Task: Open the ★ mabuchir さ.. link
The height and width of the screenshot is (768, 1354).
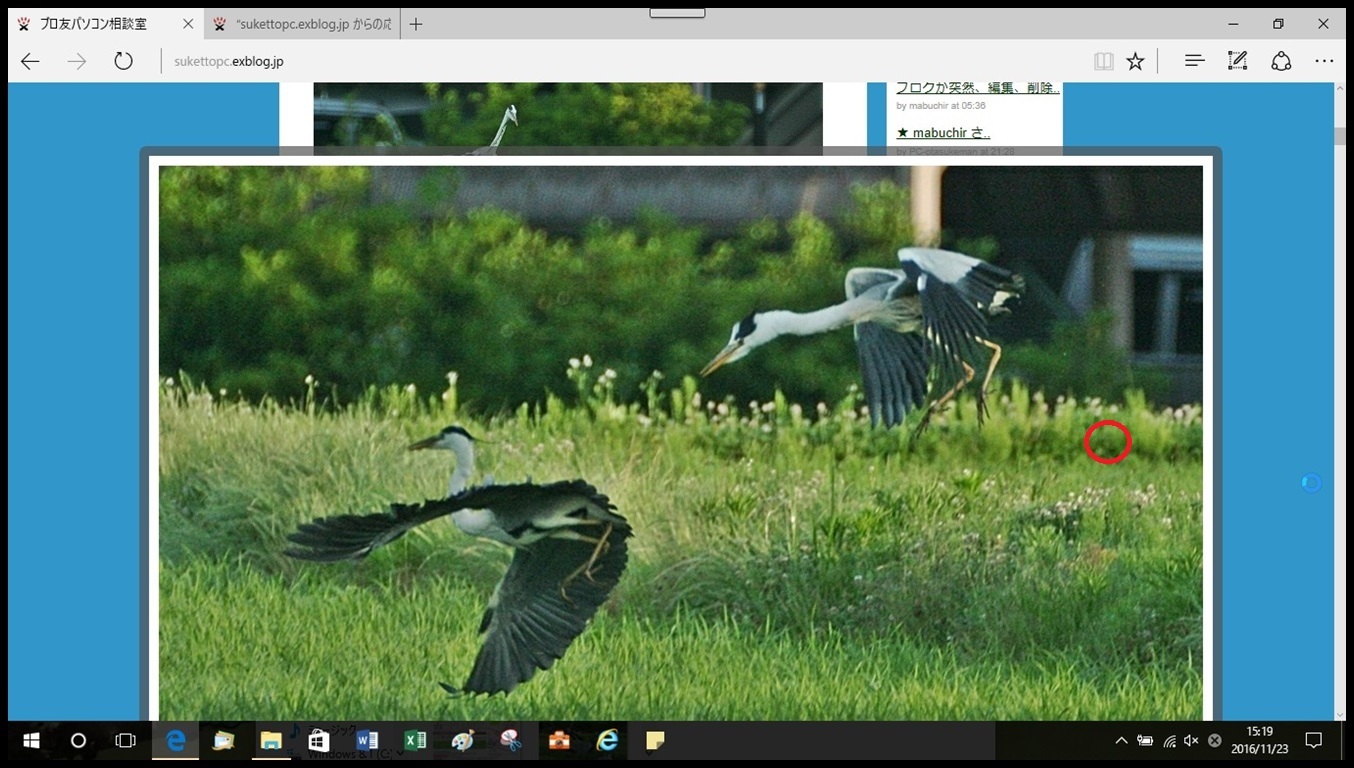Action: [x=943, y=132]
